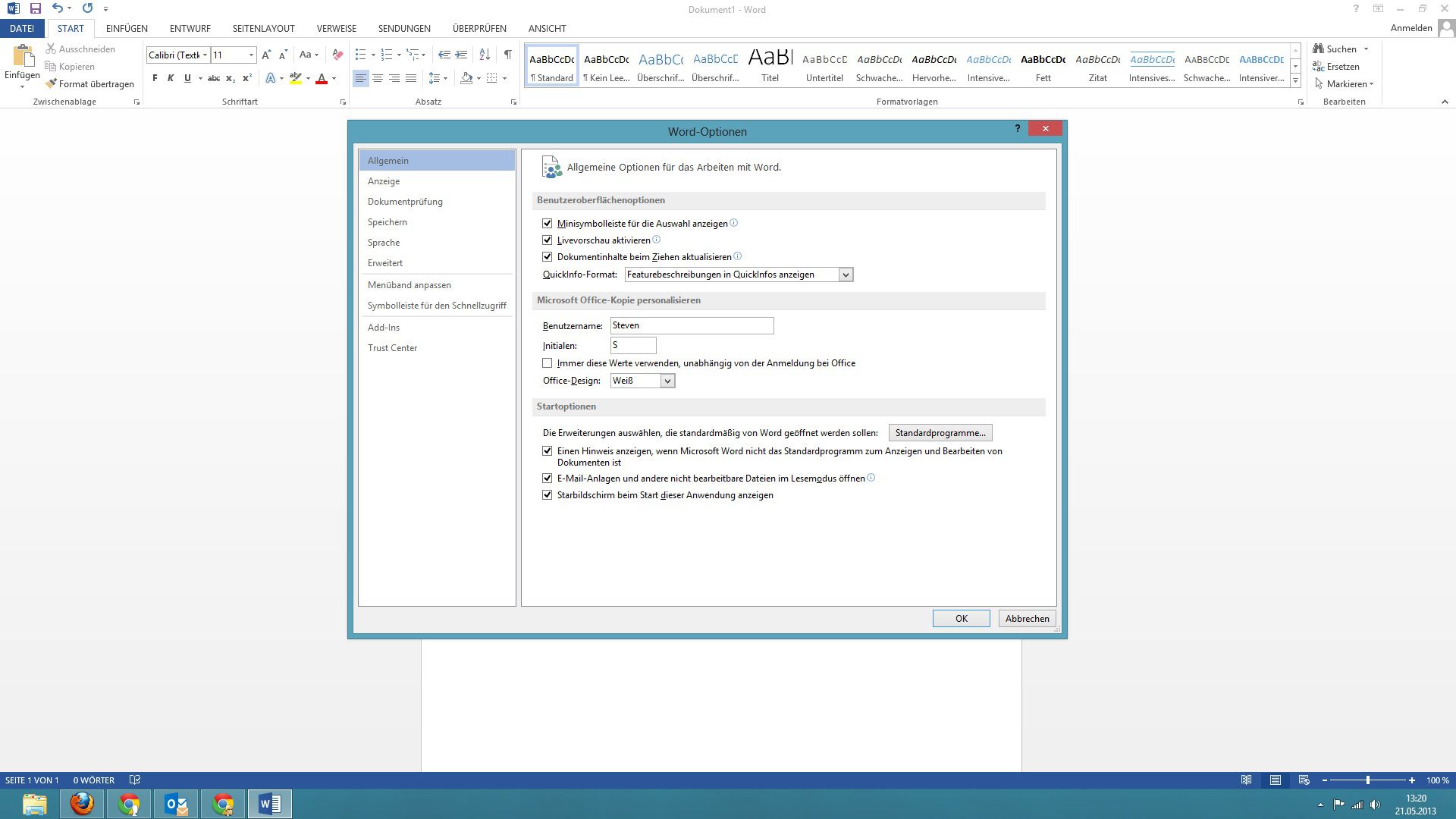Select the subscript icon

pyautogui.click(x=230, y=77)
